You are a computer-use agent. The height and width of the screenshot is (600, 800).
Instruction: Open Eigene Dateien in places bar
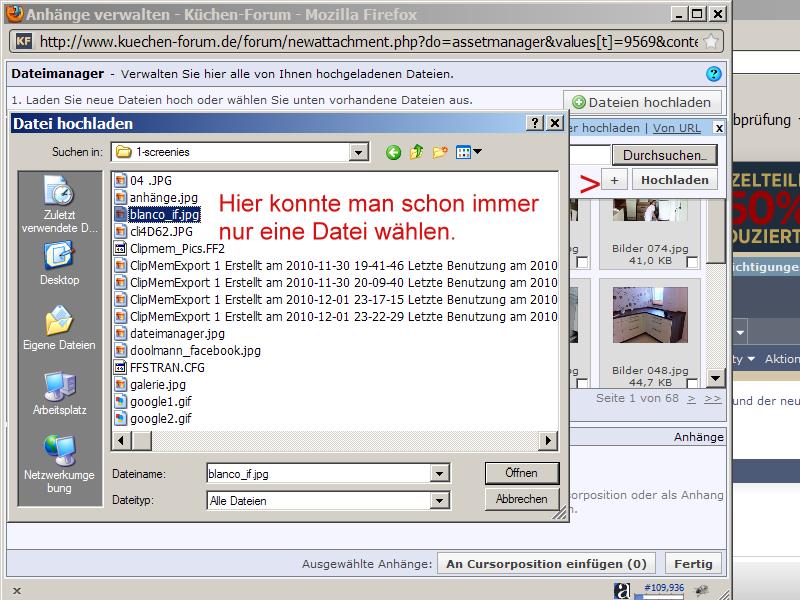(59, 329)
